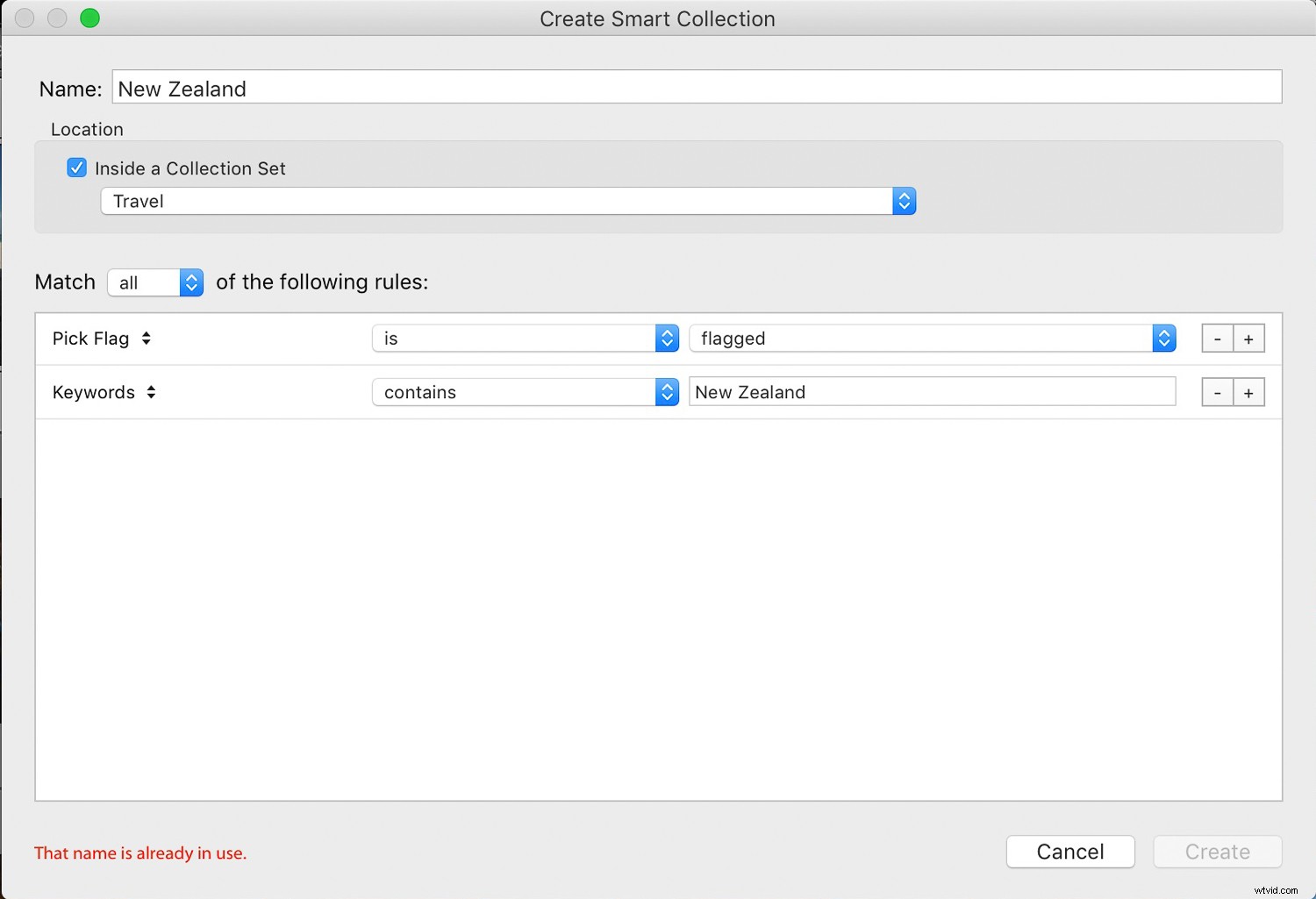
Task: Click the "-" icon to remove the Pick Flag rule
Action: (1218, 338)
